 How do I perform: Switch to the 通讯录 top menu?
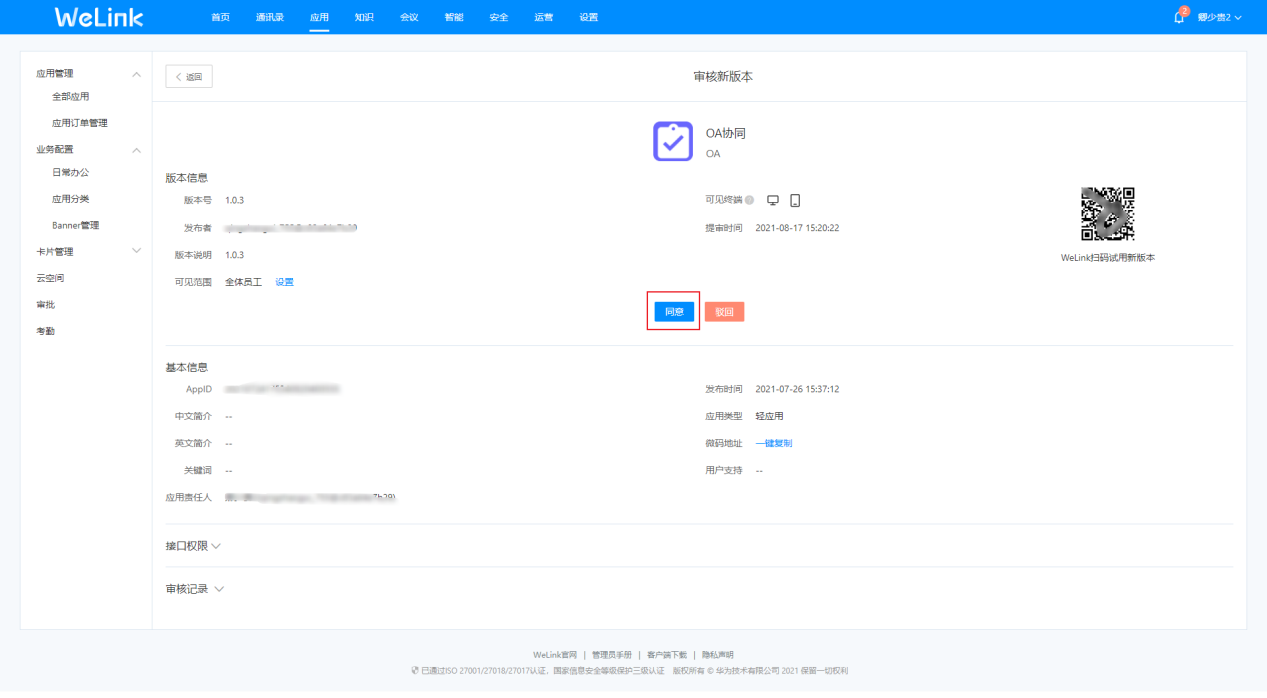click(x=269, y=18)
